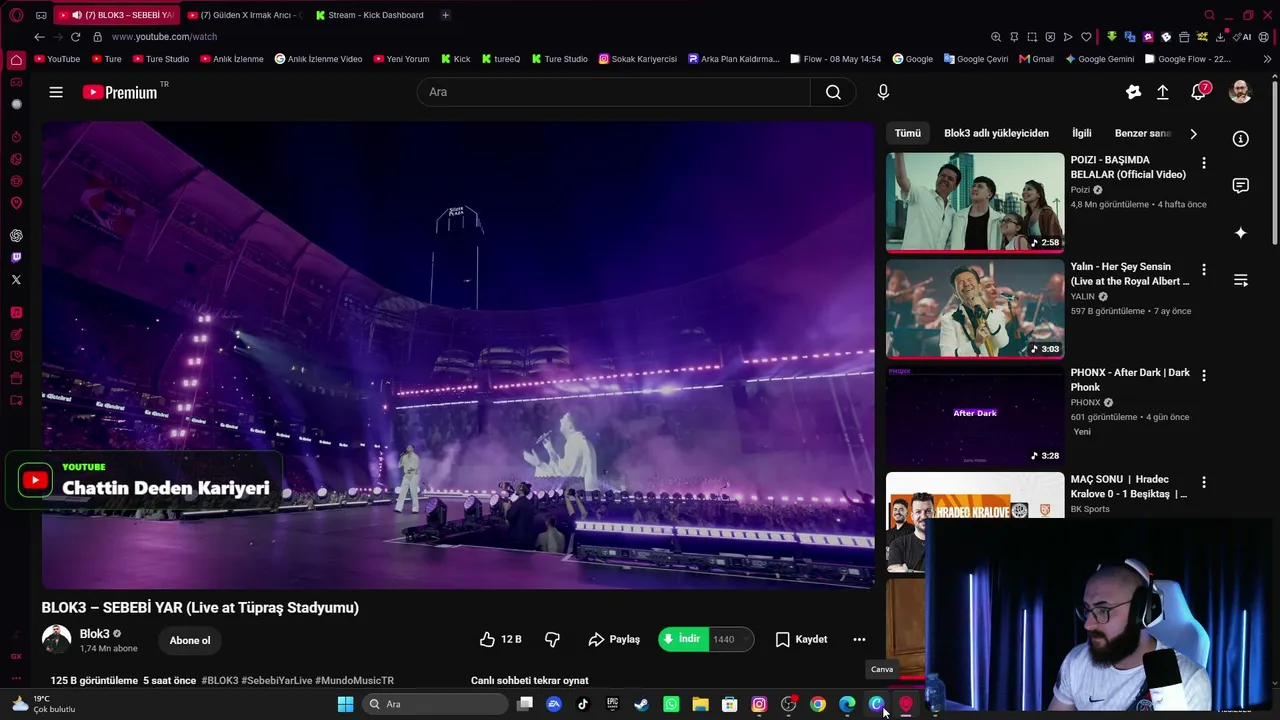Open the Kick bookmark

[x=455, y=59]
